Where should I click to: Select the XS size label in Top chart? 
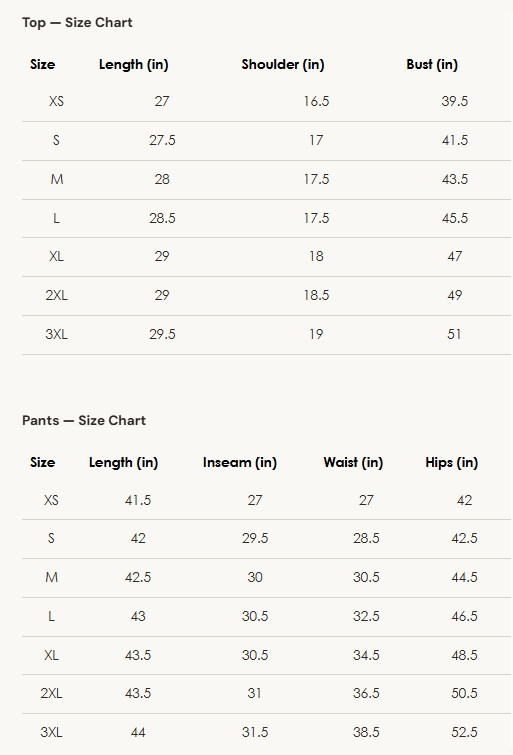click(56, 101)
